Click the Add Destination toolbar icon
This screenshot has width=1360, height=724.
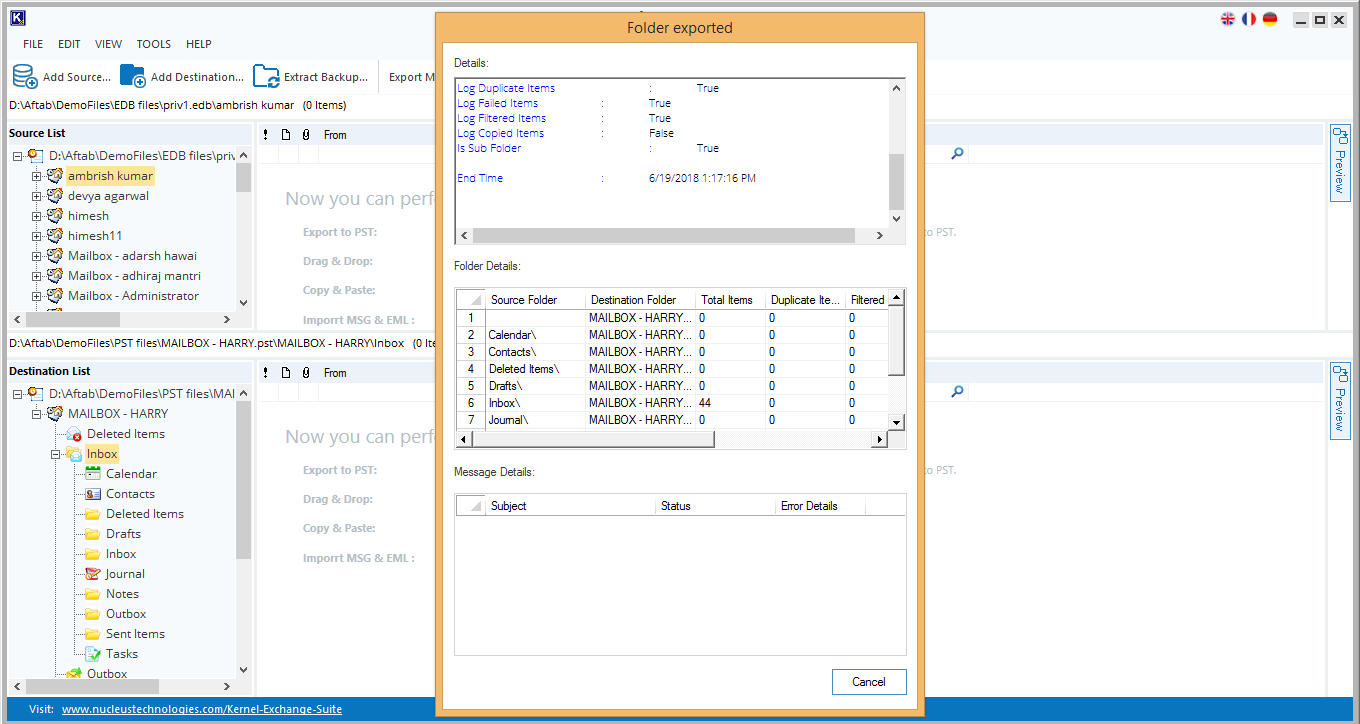(x=133, y=76)
